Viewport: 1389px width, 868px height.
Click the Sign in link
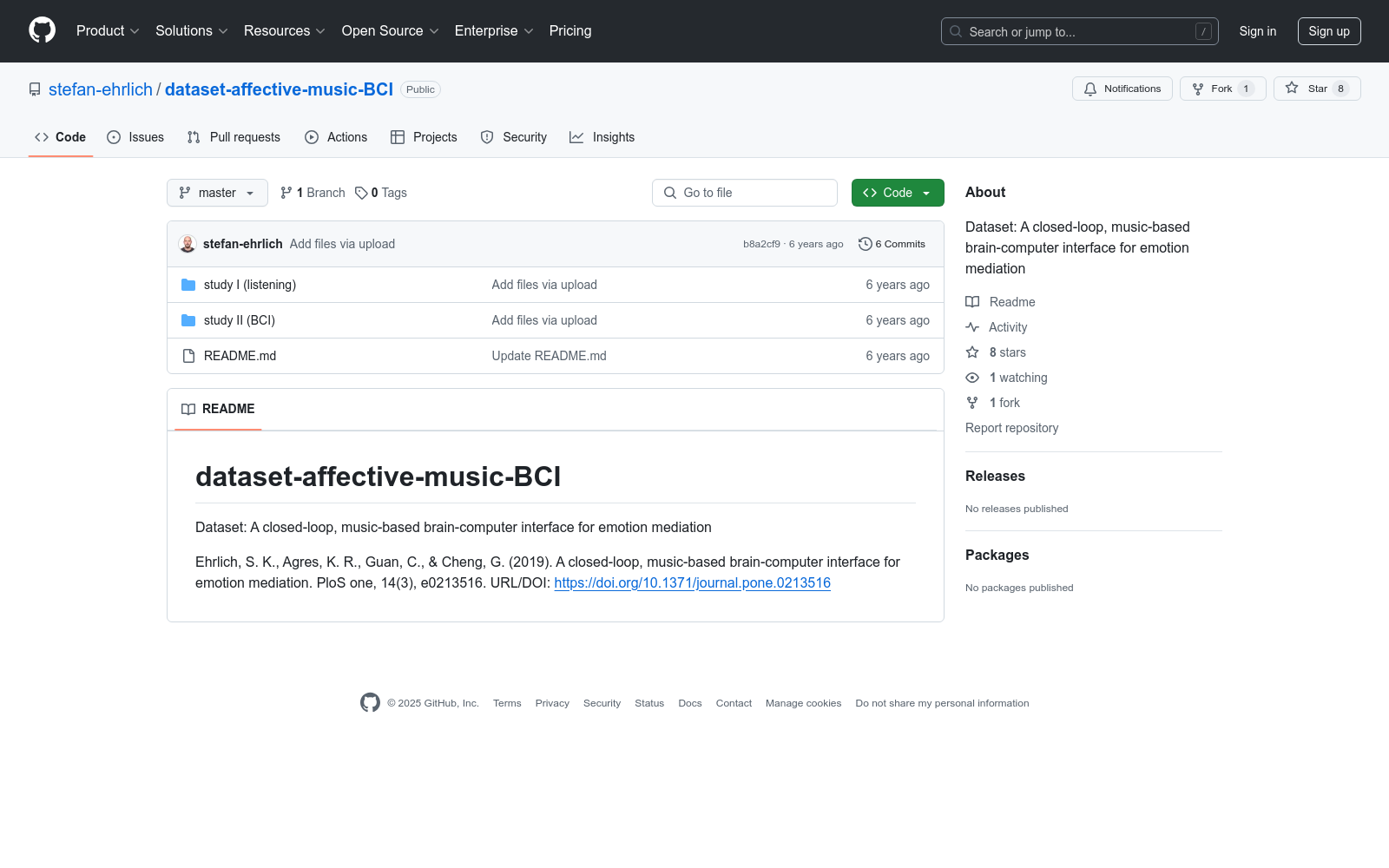pos(1258,31)
